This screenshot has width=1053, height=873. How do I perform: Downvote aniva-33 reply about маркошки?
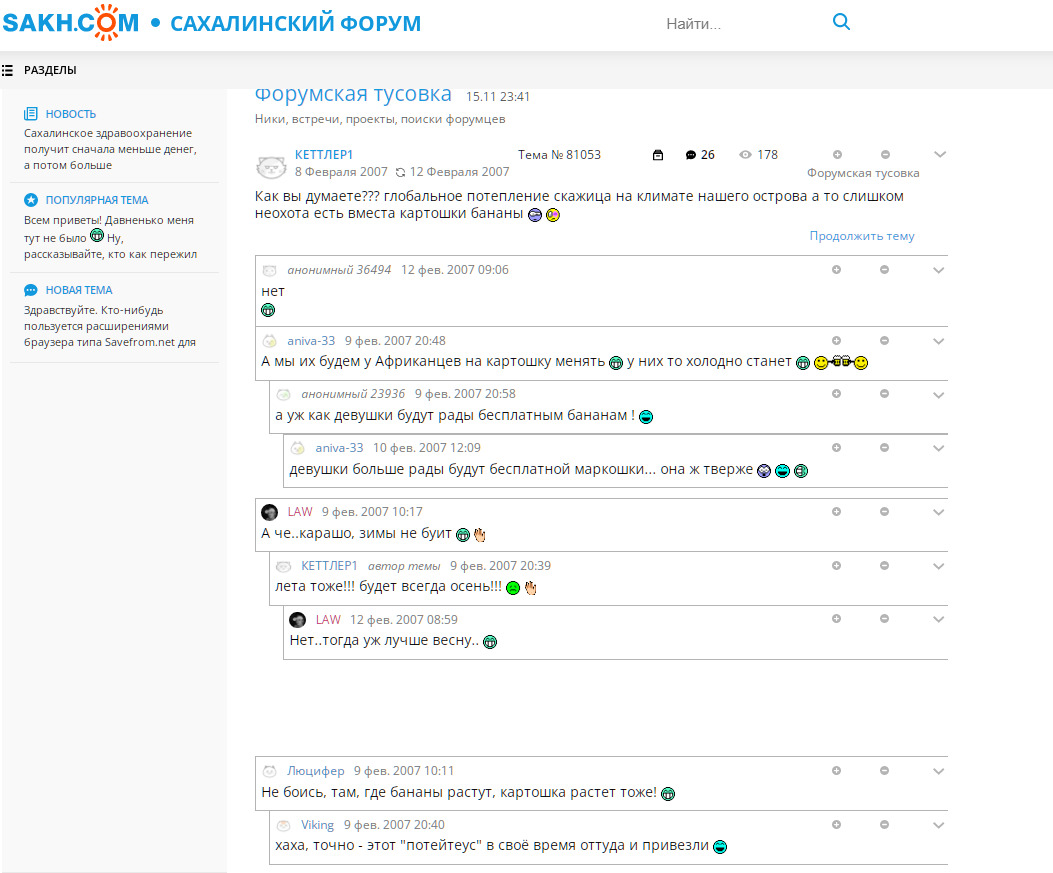(884, 447)
